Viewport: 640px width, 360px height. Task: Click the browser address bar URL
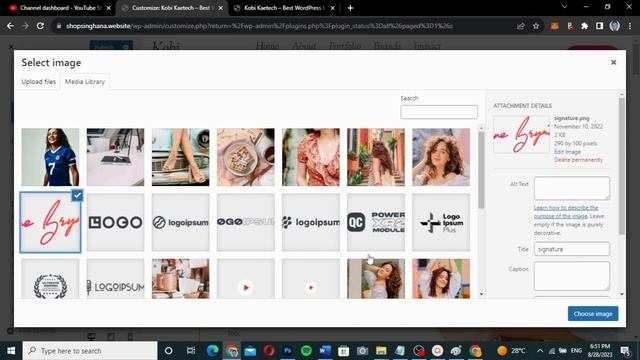(259, 26)
